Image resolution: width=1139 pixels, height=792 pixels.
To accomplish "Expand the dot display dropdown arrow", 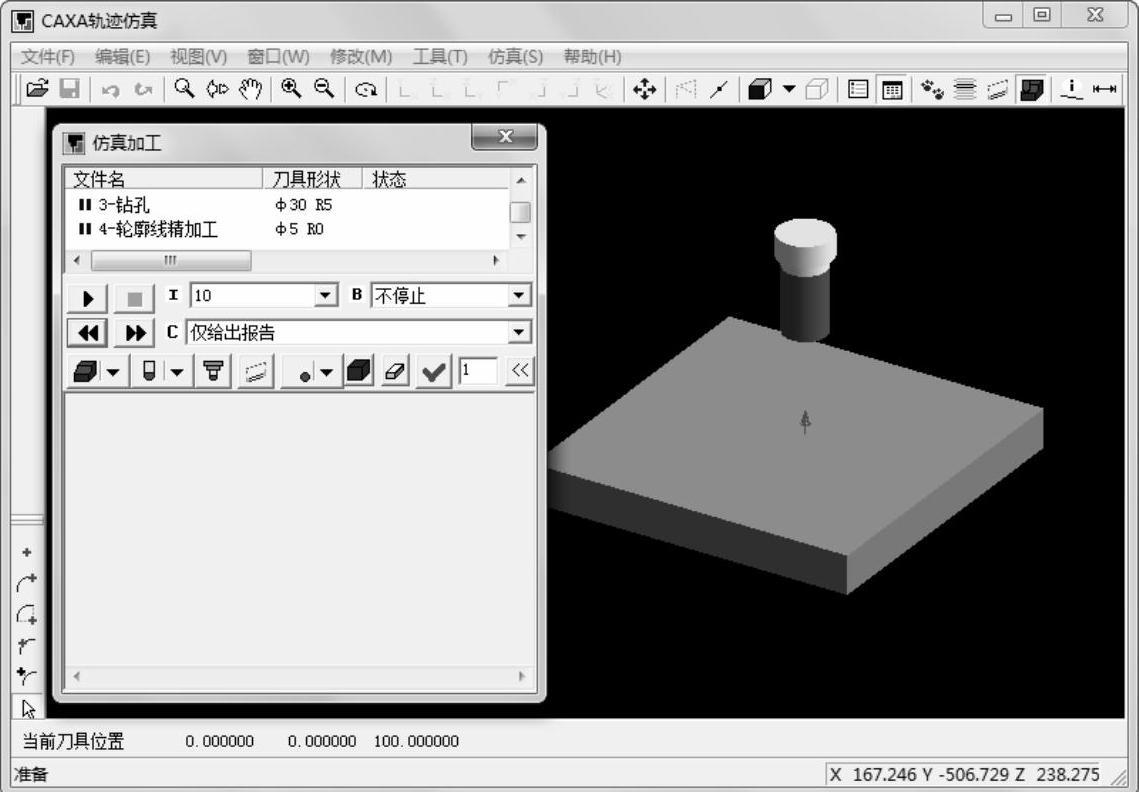I will point(327,373).
